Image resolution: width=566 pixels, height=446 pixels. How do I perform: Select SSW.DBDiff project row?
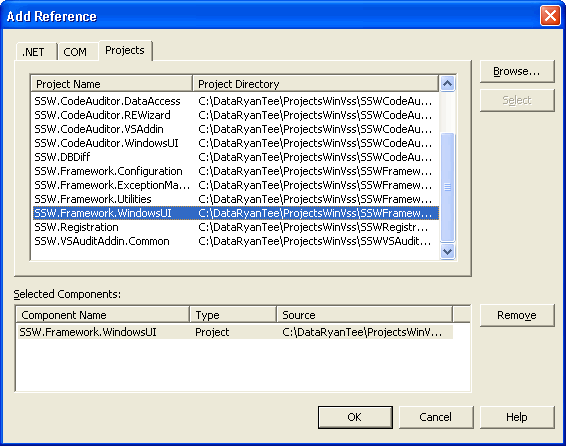[236, 157]
